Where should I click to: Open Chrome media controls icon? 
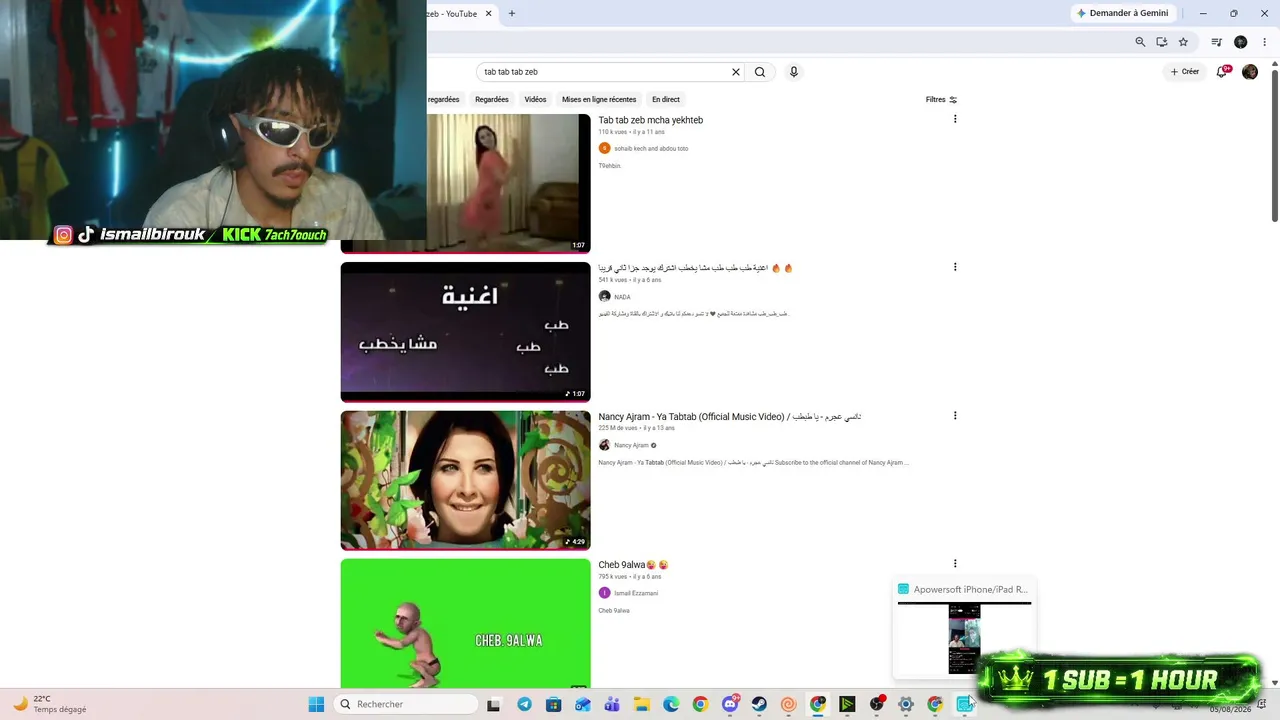[1217, 42]
